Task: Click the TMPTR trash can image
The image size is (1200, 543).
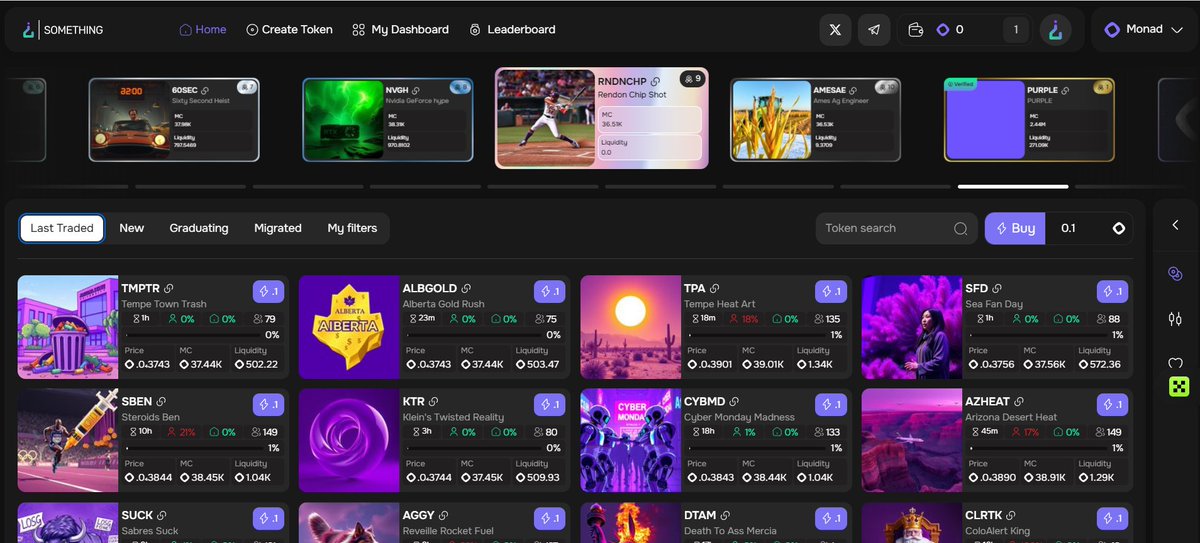Action: [68, 327]
